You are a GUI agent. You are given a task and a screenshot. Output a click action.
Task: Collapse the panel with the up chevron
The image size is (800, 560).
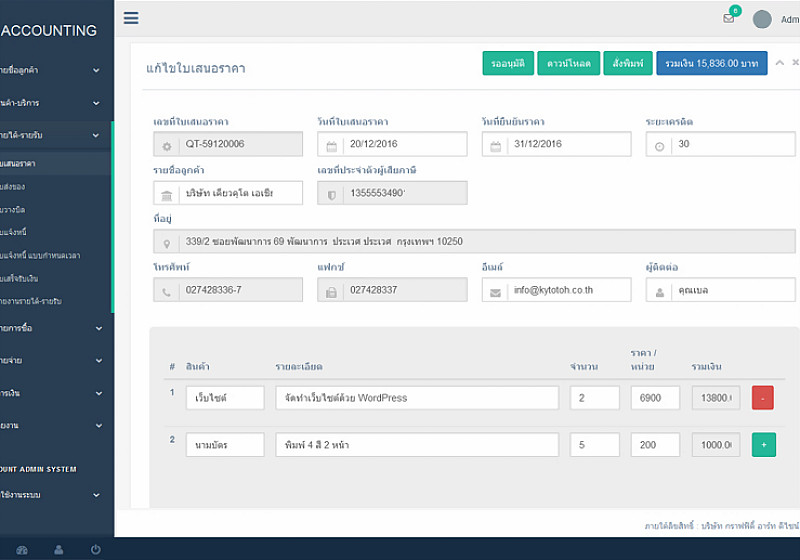[x=780, y=63]
